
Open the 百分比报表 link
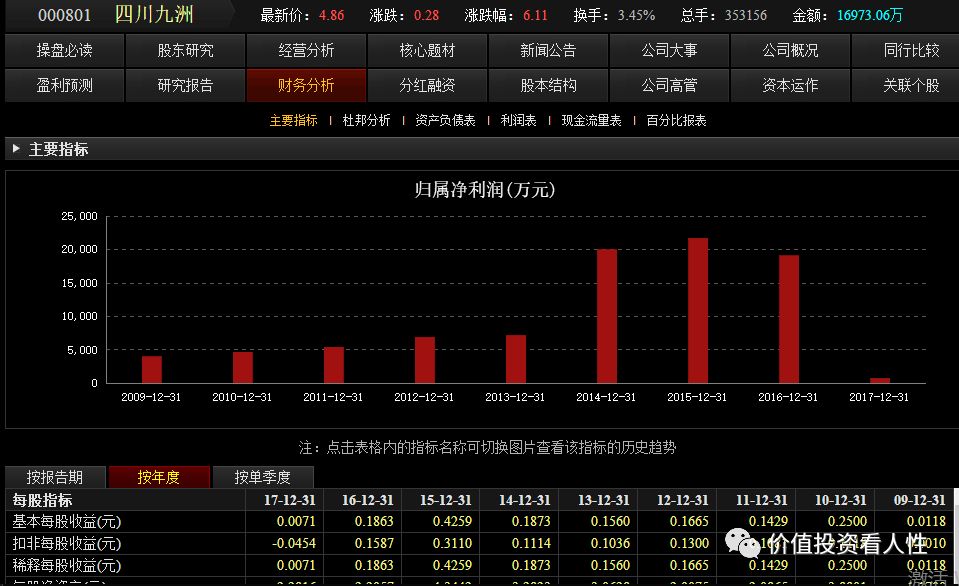pyautogui.click(x=676, y=121)
